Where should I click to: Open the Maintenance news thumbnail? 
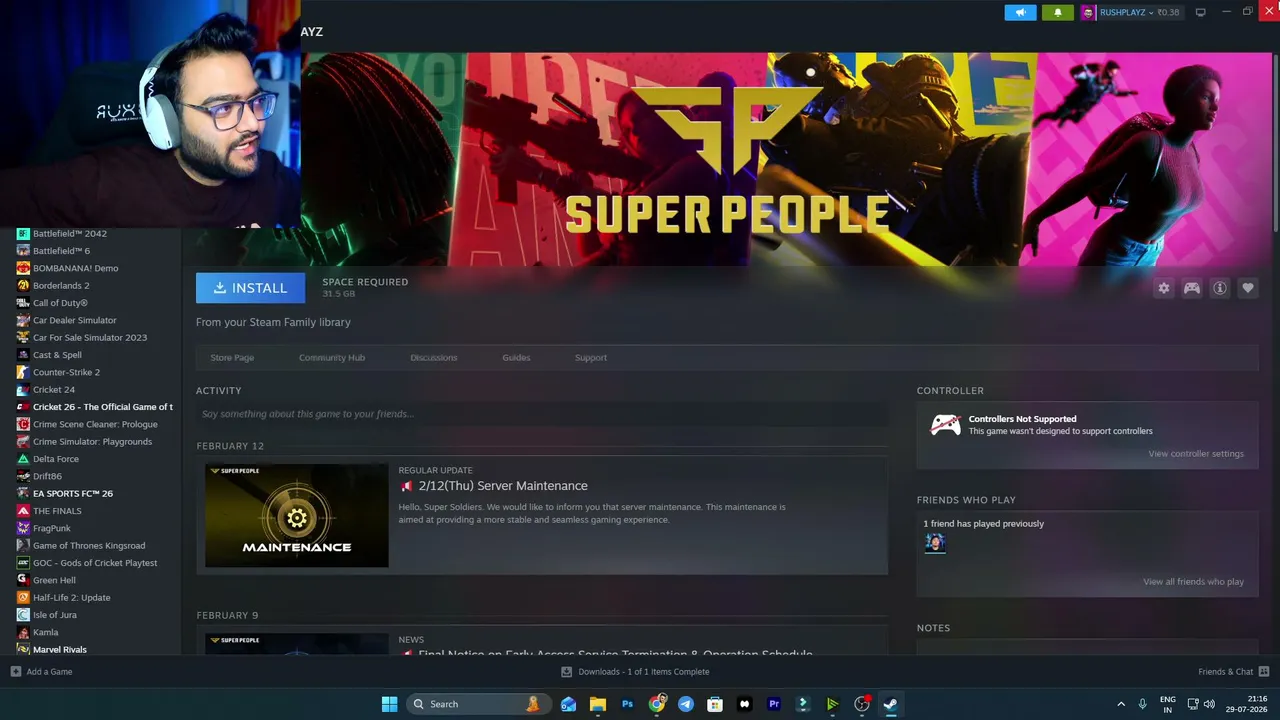click(x=297, y=515)
